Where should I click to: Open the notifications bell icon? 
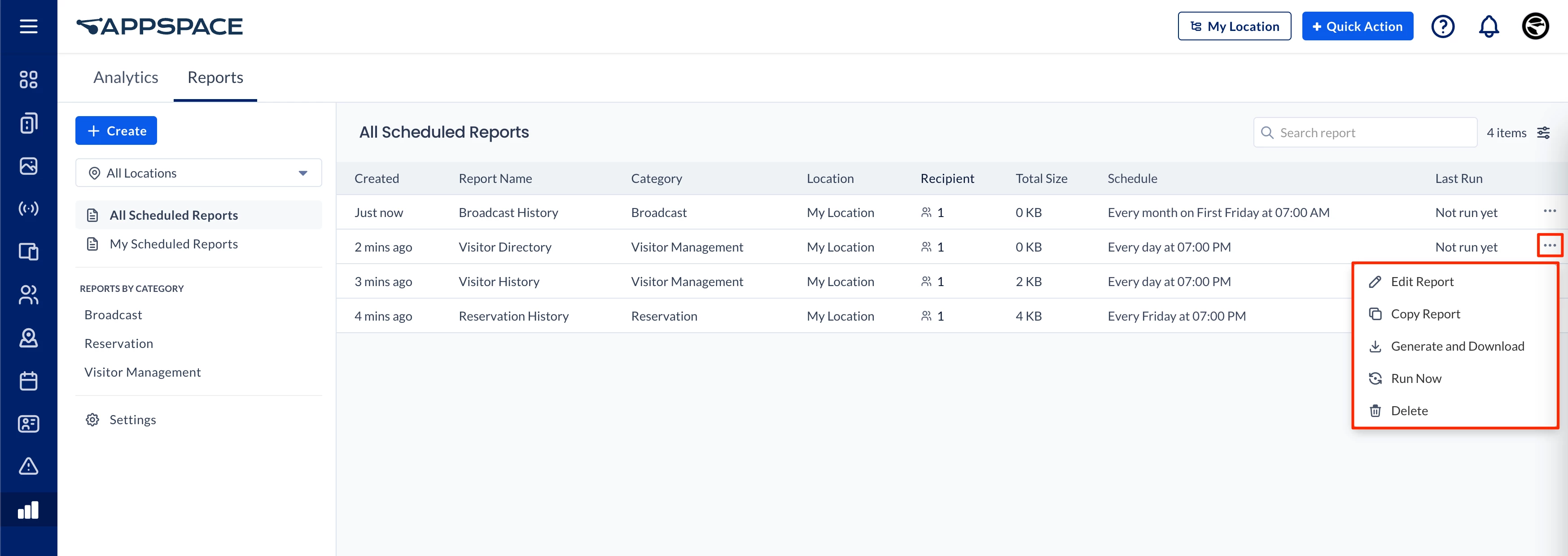[x=1488, y=26]
